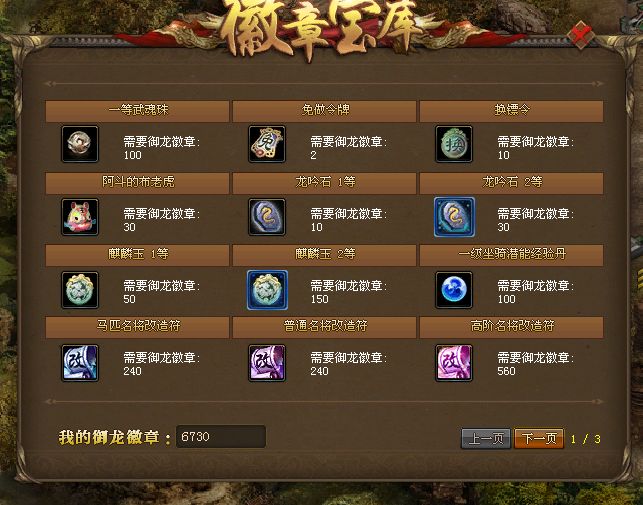This screenshot has width=643, height=505.
Task: Click the 高阶名将改造符 pink talisman icon
Action: [x=454, y=363]
